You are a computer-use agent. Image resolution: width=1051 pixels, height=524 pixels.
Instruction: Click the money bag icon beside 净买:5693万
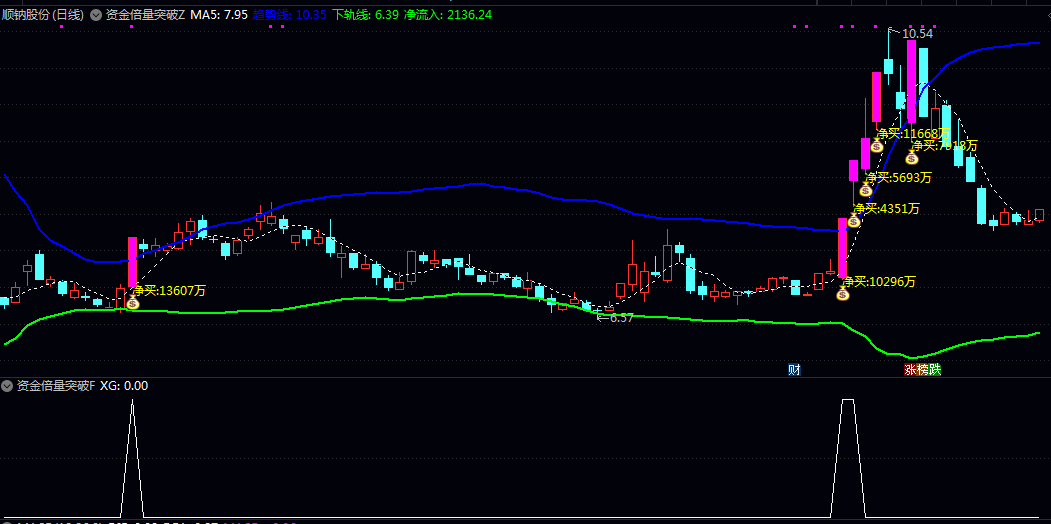tap(866, 190)
